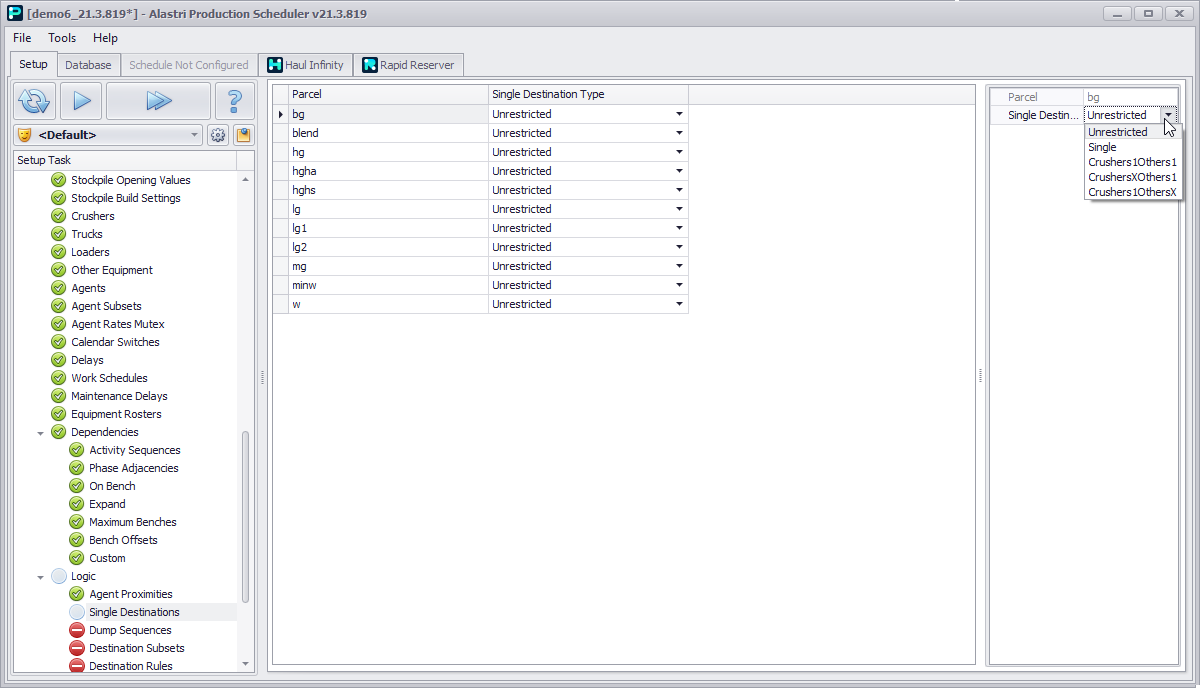Click the fast-forward run all button

(x=158, y=101)
